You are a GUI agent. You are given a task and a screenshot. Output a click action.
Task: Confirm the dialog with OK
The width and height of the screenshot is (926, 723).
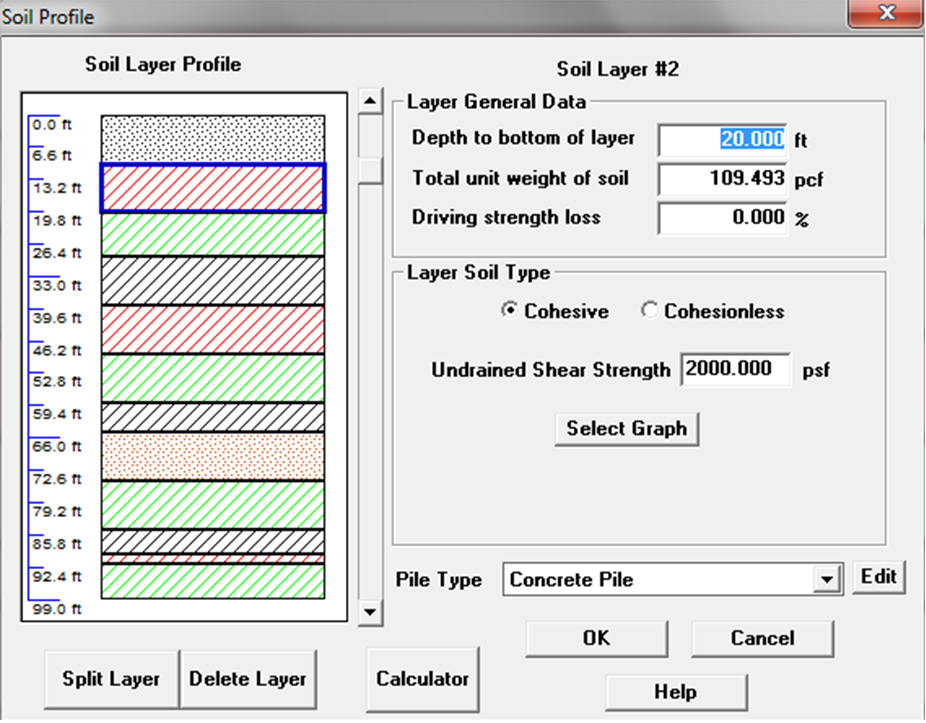coord(596,638)
